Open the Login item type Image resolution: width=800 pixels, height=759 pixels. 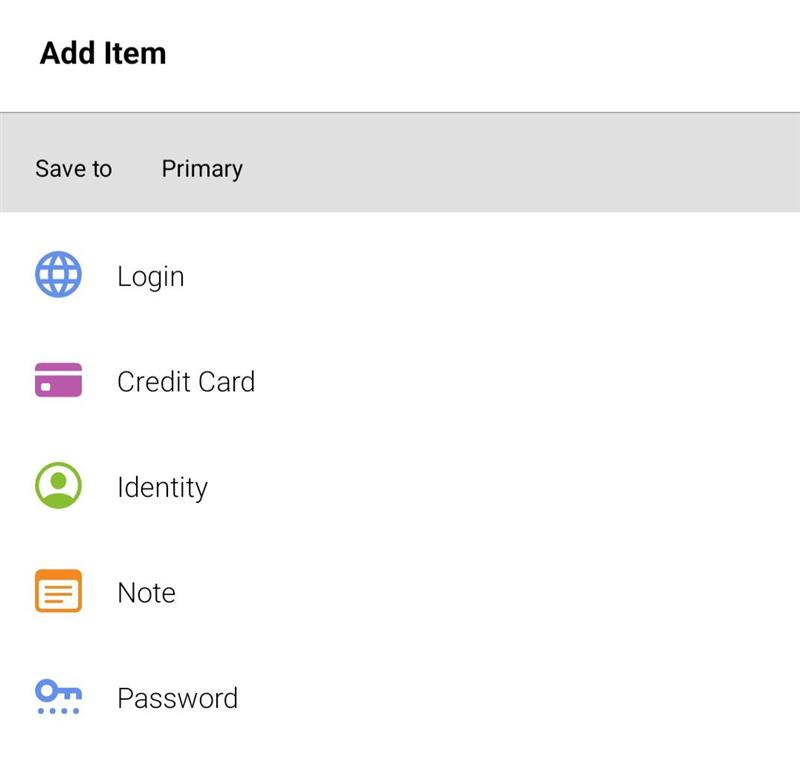tap(151, 276)
